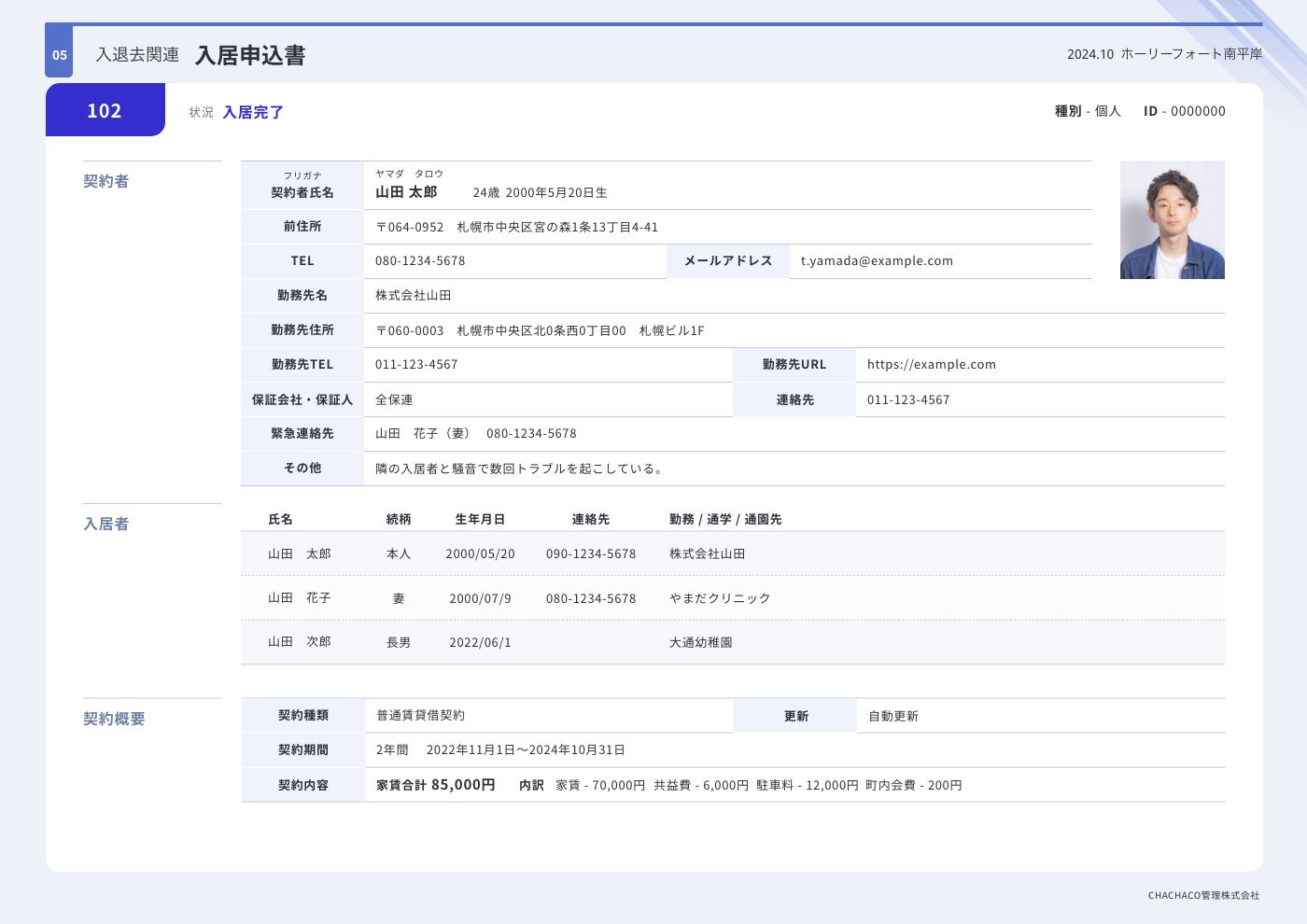Click the contractor TEL field value
Image resolution: width=1307 pixels, height=924 pixels.
(x=420, y=261)
